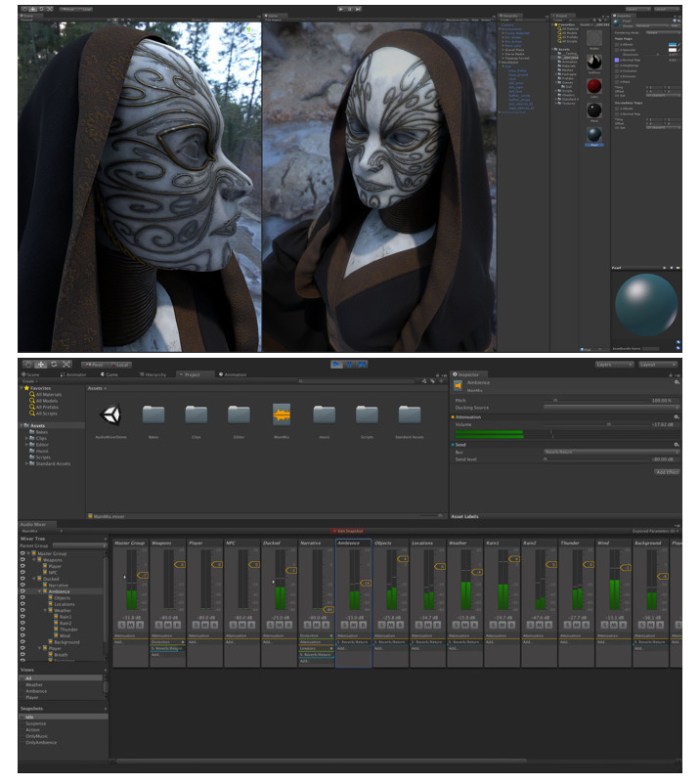
Task: Open the NewMix audio mixer asset
Action: click(281, 414)
